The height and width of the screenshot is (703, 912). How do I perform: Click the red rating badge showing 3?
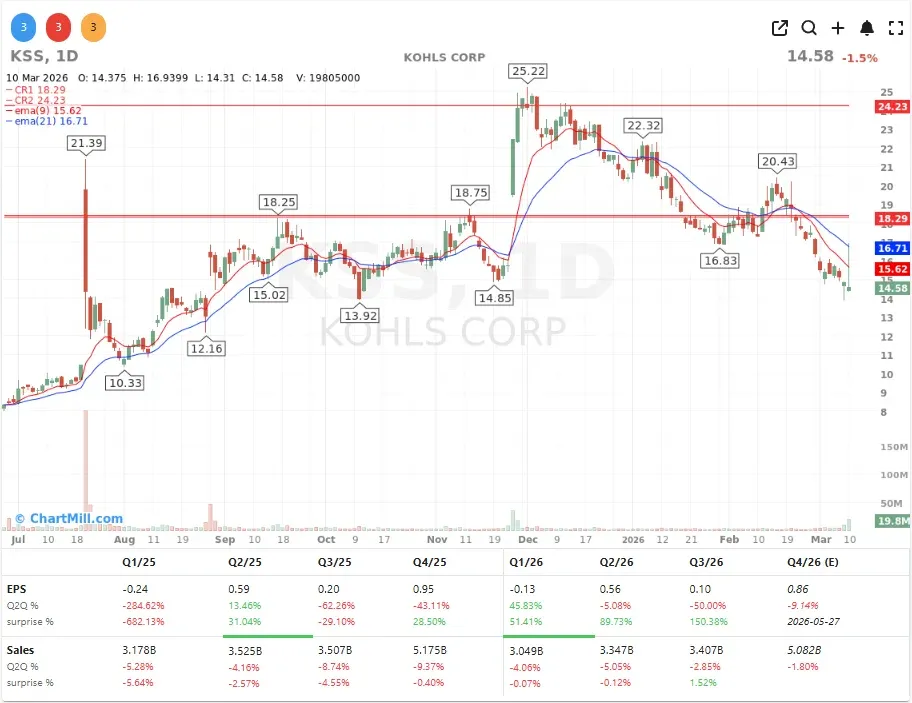click(58, 27)
